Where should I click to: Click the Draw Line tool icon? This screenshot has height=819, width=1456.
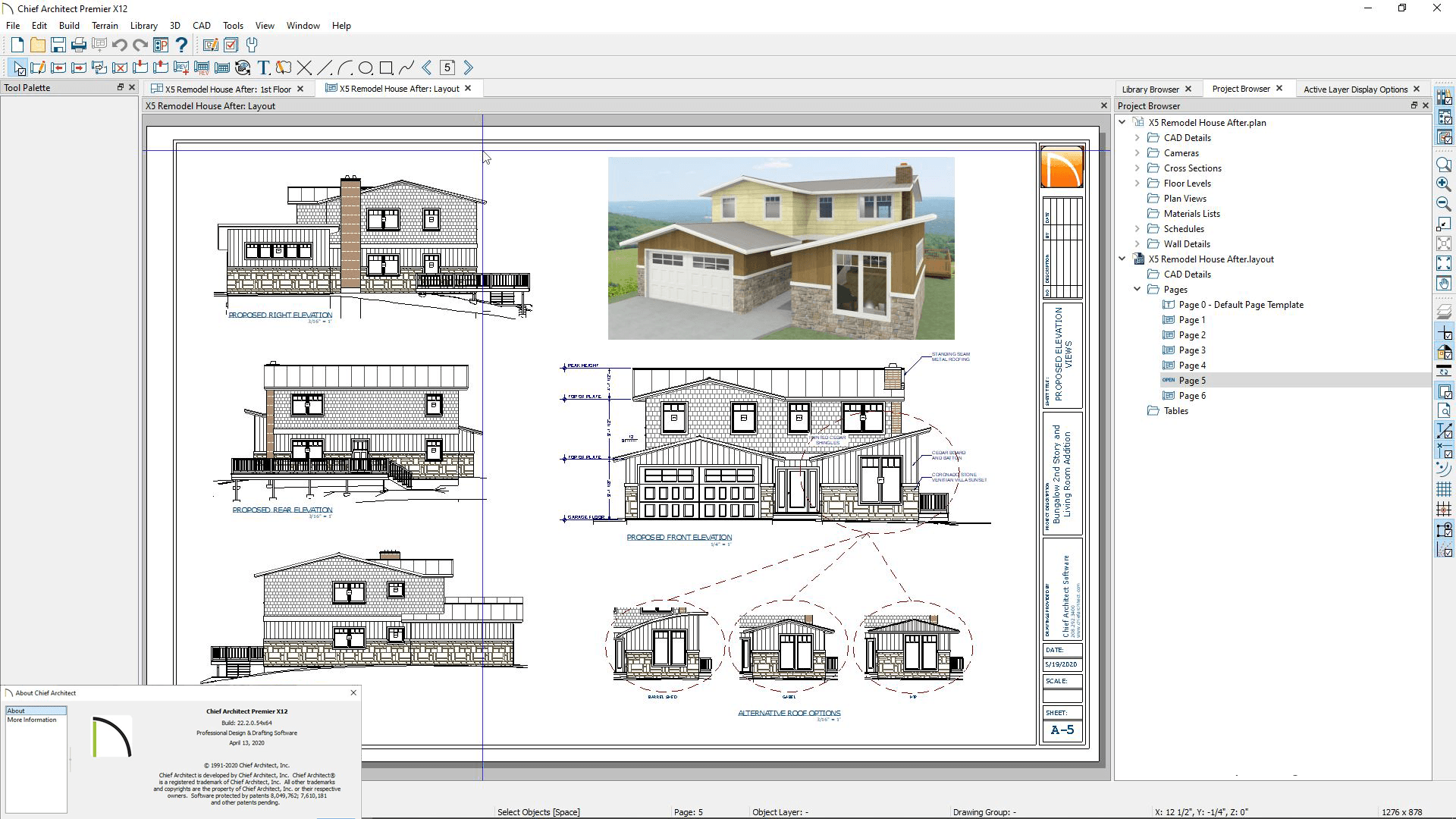tap(324, 67)
